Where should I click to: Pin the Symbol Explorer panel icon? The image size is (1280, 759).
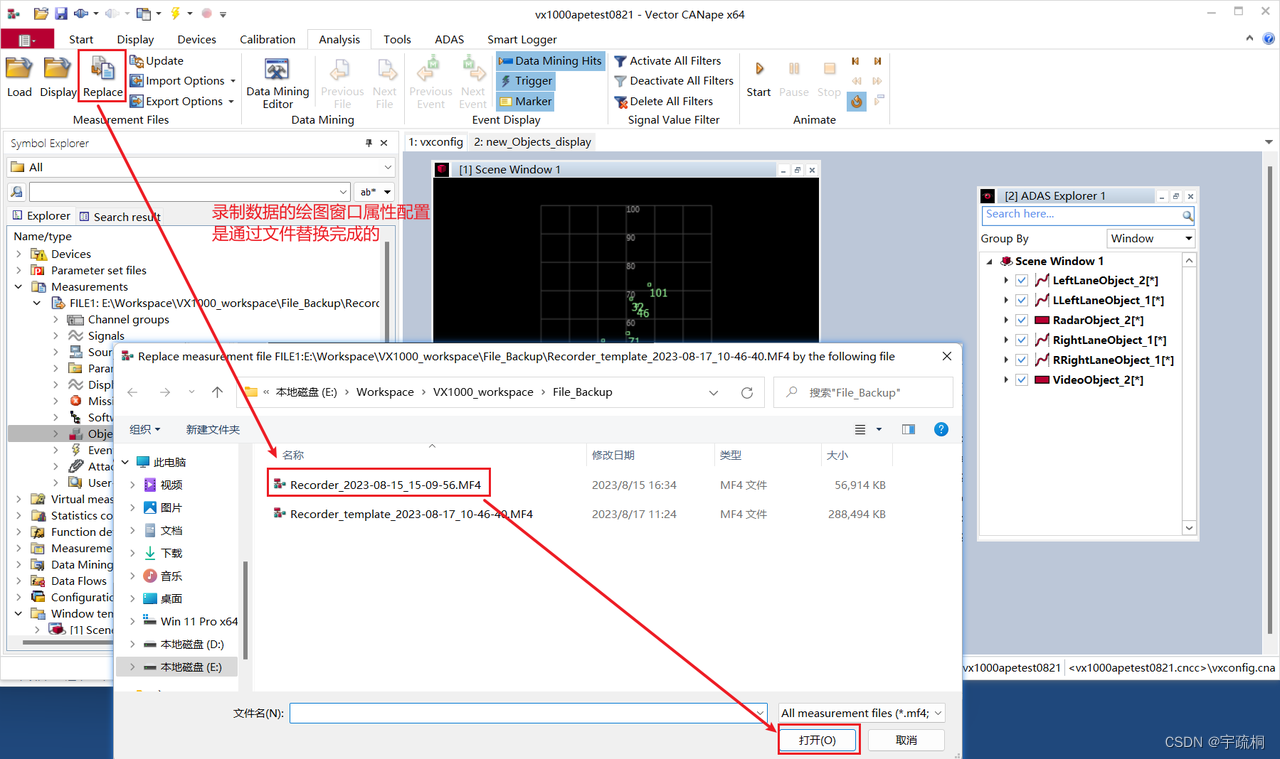(369, 143)
